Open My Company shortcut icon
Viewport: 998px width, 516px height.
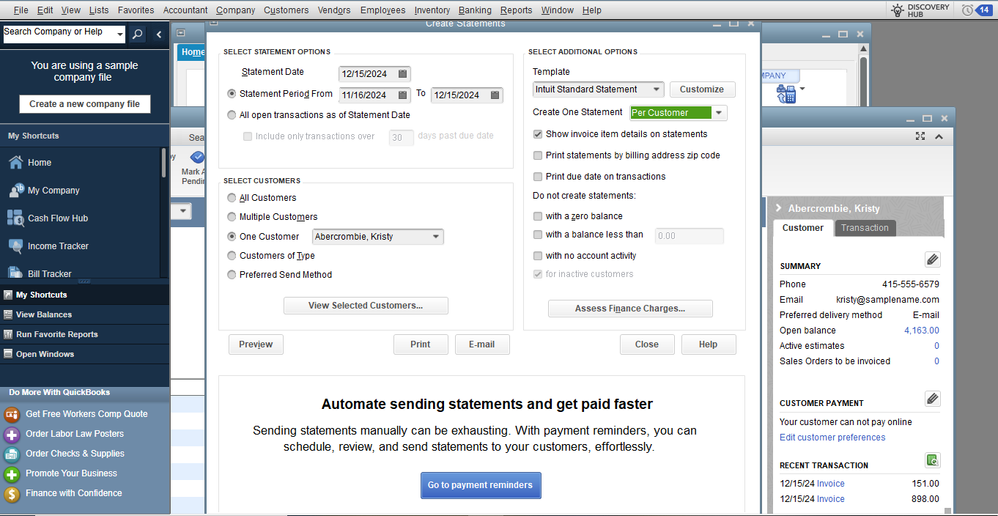coord(15,190)
